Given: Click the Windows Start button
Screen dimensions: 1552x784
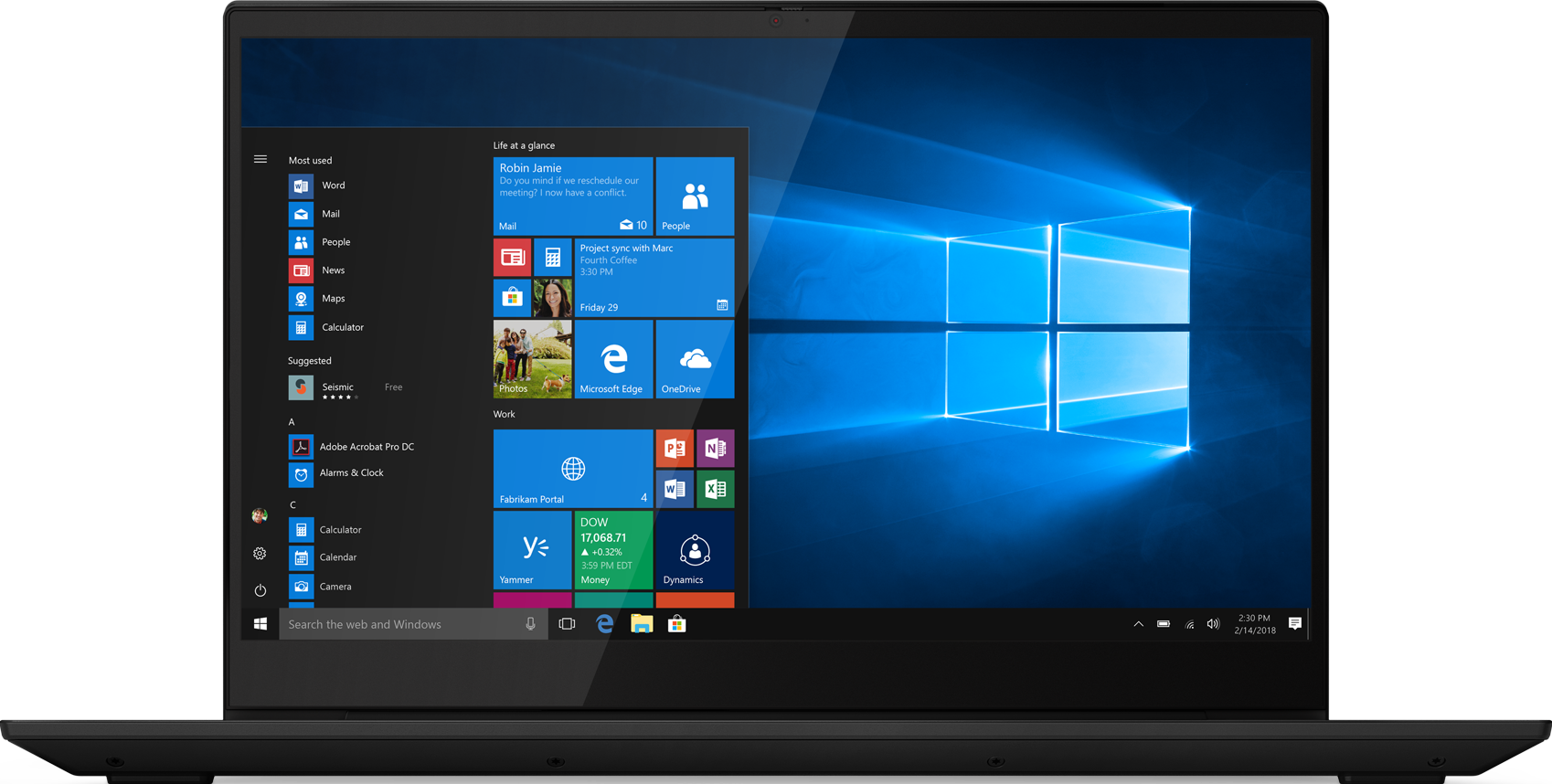Looking at the screenshot, I should point(260,624).
